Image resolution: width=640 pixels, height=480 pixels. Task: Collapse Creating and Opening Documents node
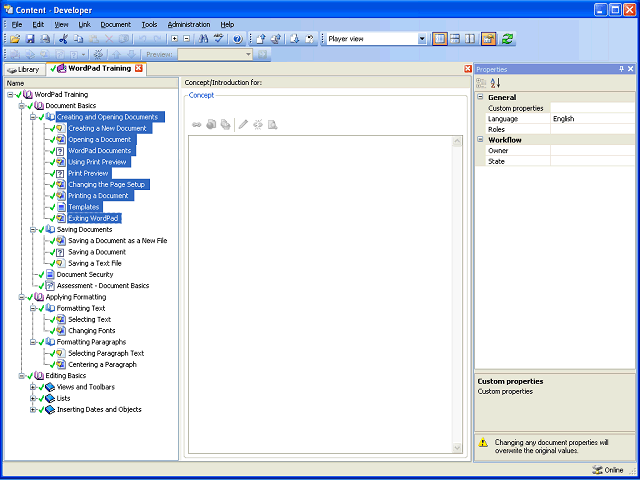(33, 117)
